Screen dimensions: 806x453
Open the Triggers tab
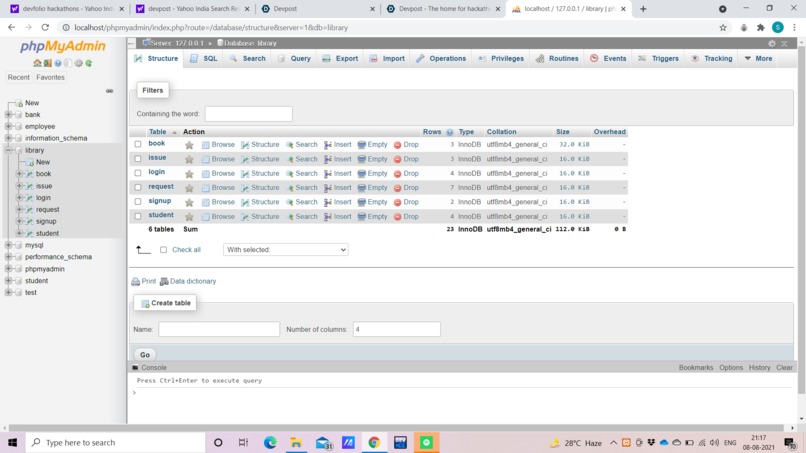coord(658,59)
